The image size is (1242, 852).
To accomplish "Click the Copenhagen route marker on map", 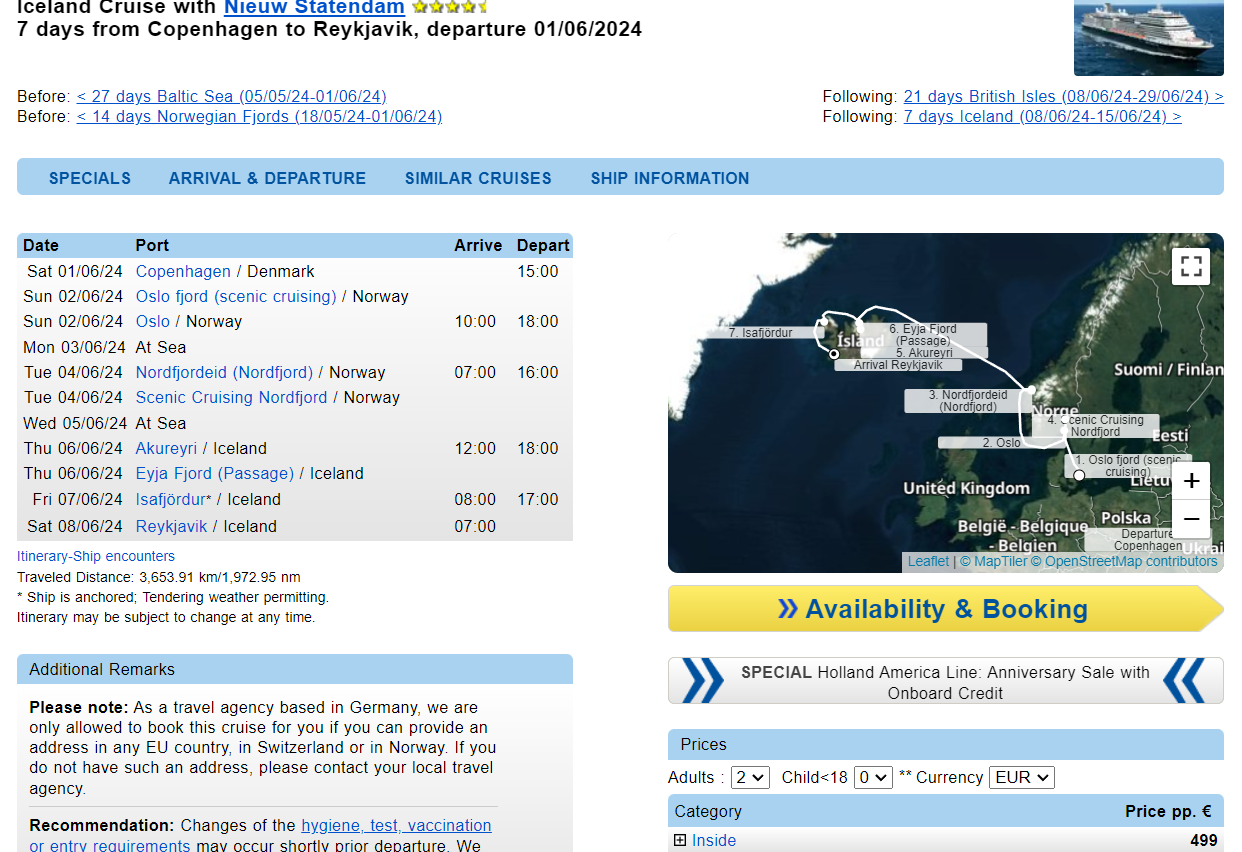I will coord(1079,475).
